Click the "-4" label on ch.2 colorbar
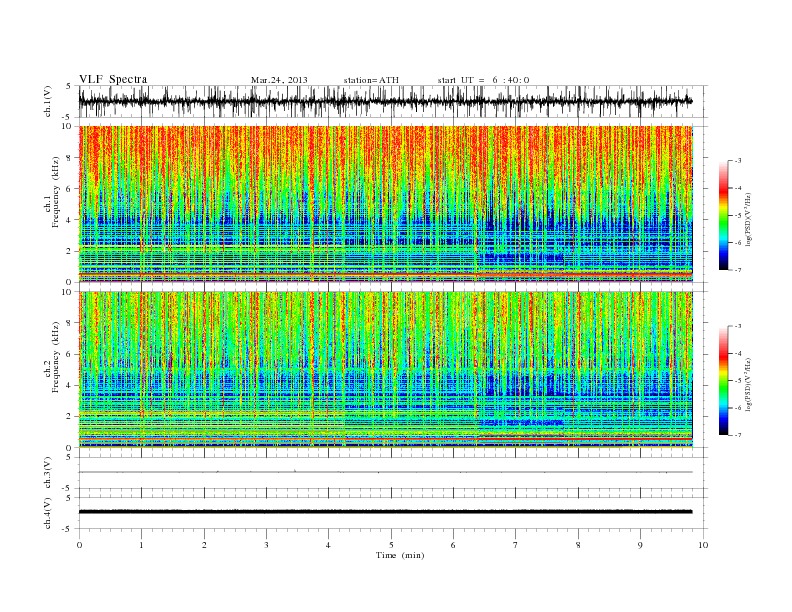The image size is (792, 612). coord(738,353)
